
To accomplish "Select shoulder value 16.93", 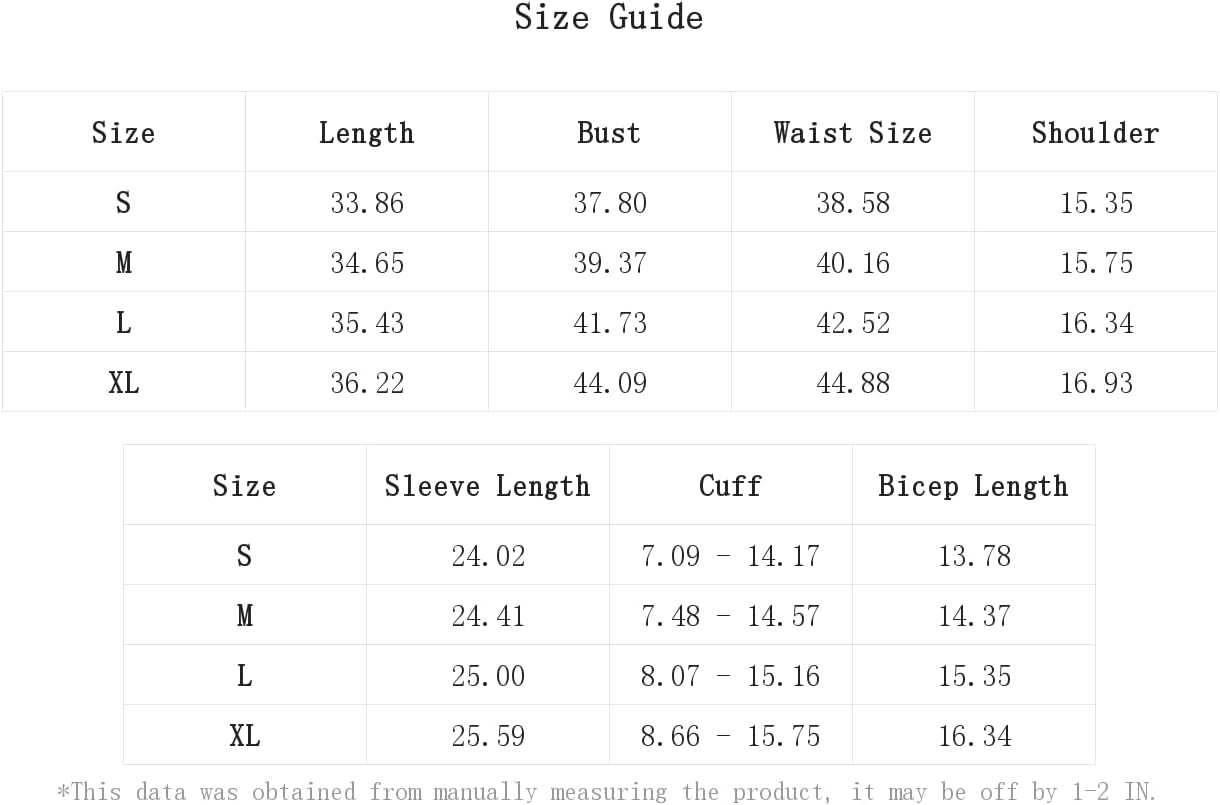I will click(x=1096, y=383).
